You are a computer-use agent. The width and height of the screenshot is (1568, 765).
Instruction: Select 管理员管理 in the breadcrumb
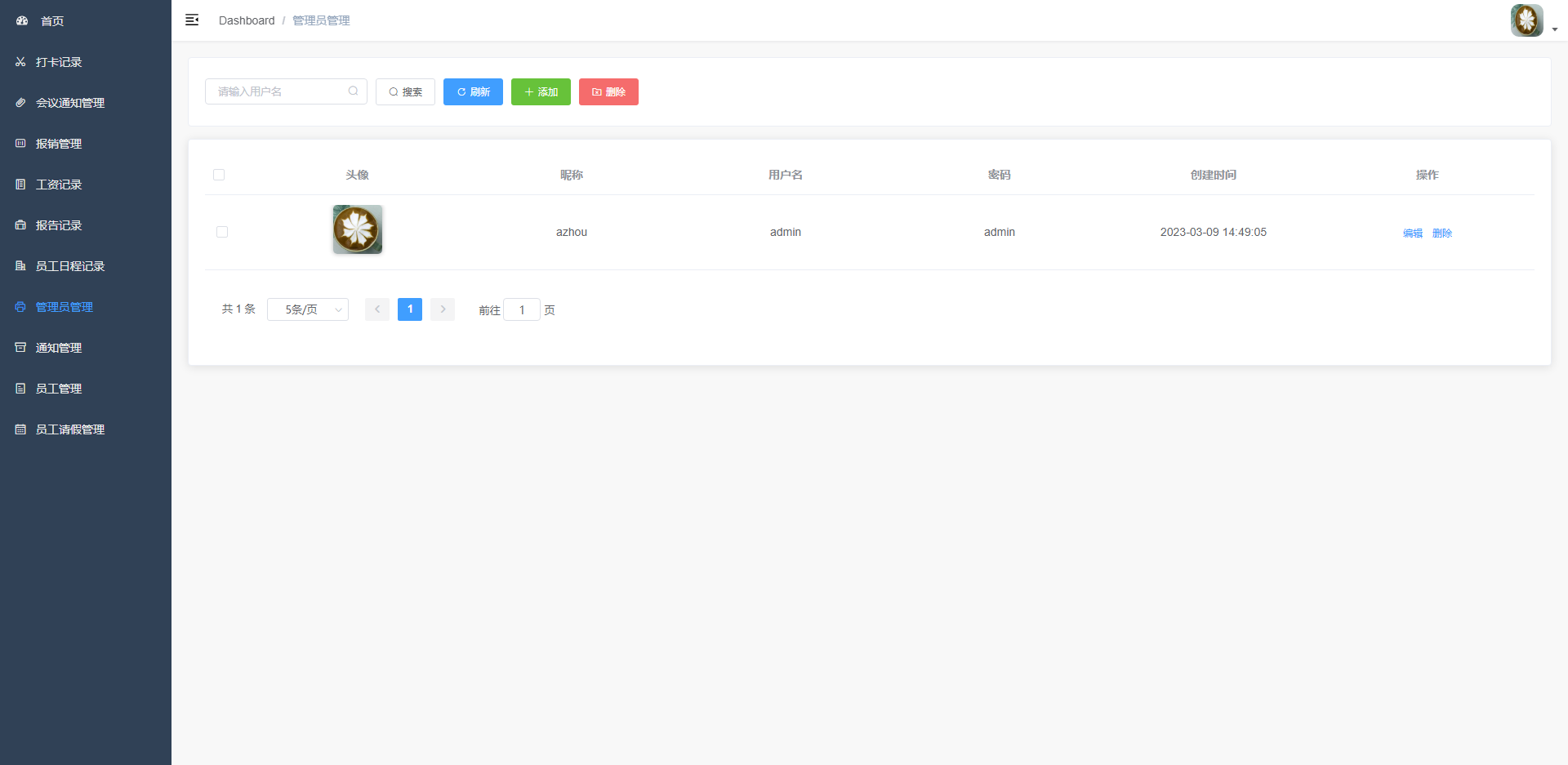[x=320, y=20]
